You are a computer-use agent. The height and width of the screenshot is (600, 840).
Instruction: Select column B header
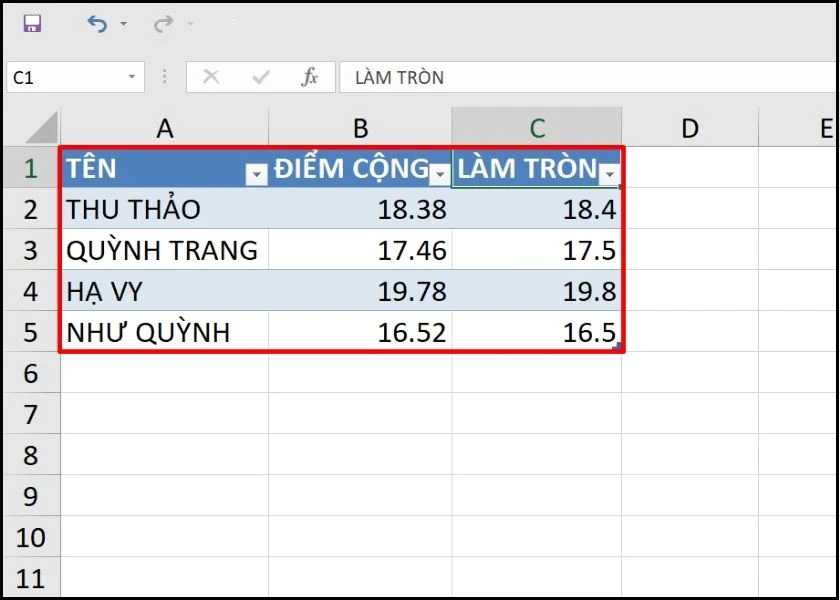pos(360,128)
